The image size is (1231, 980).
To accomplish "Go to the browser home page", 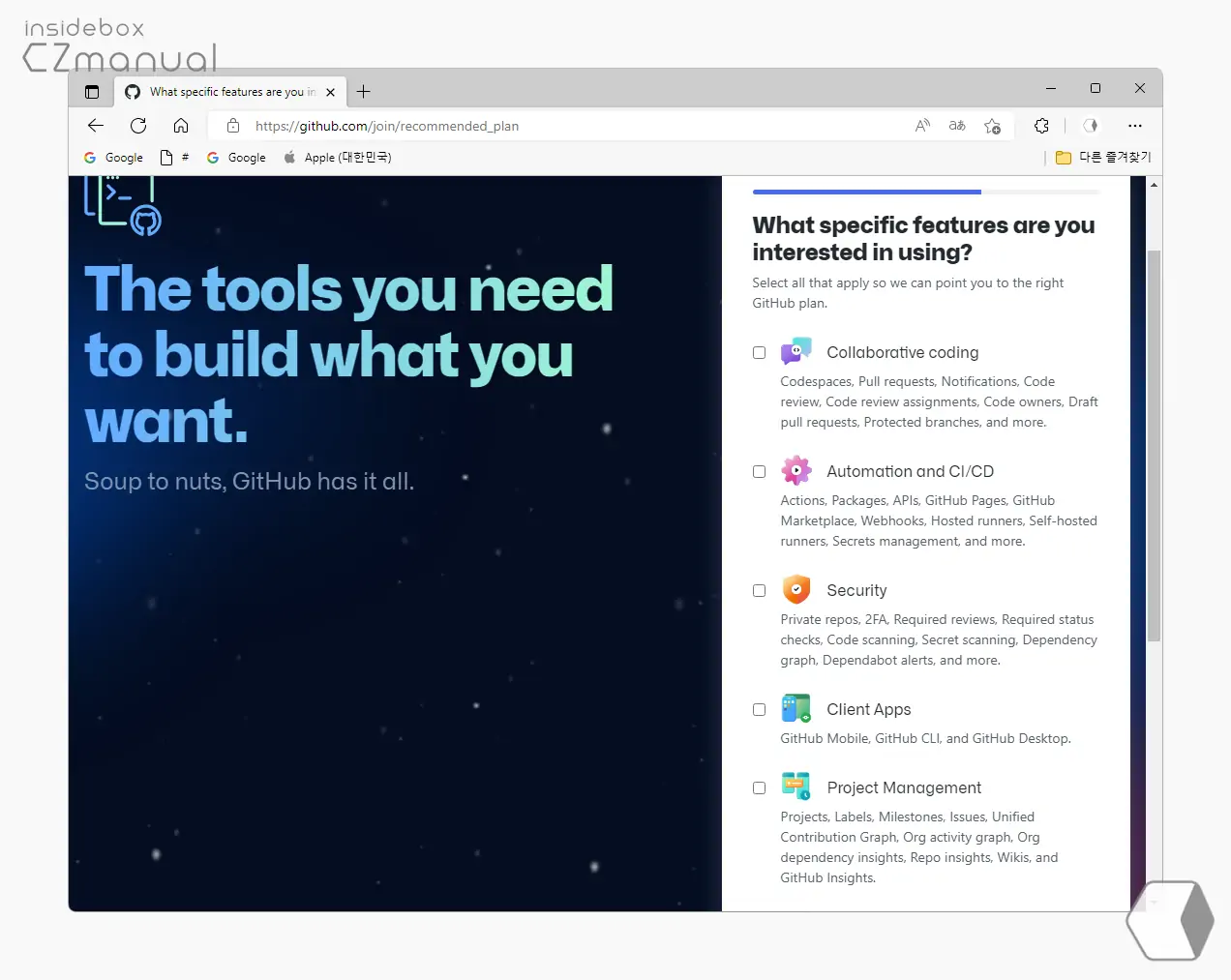I will point(181,126).
